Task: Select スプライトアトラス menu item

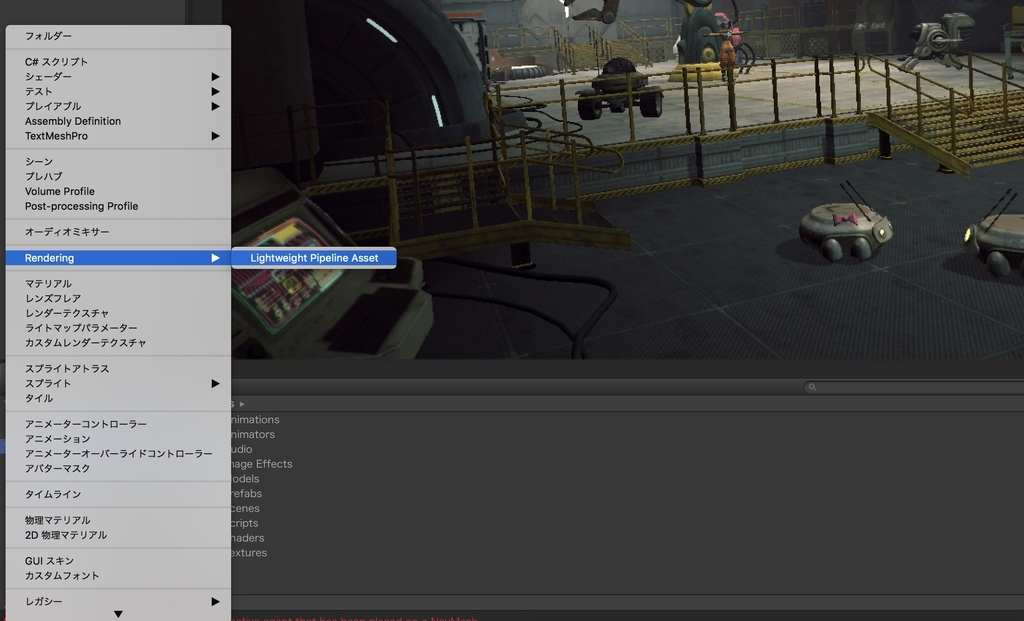Action: coord(118,369)
